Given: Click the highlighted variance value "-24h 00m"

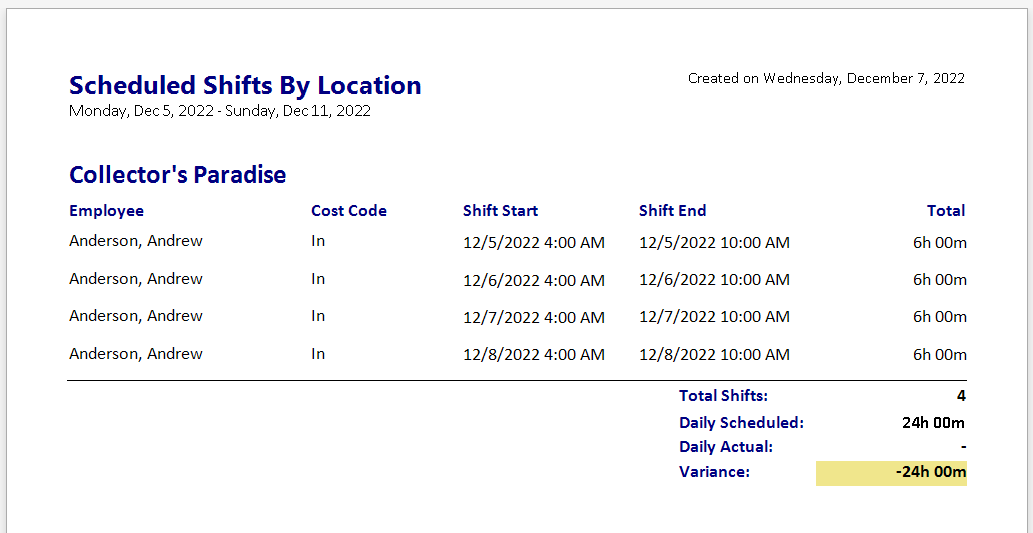Looking at the screenshot, I should click(930, 472).
